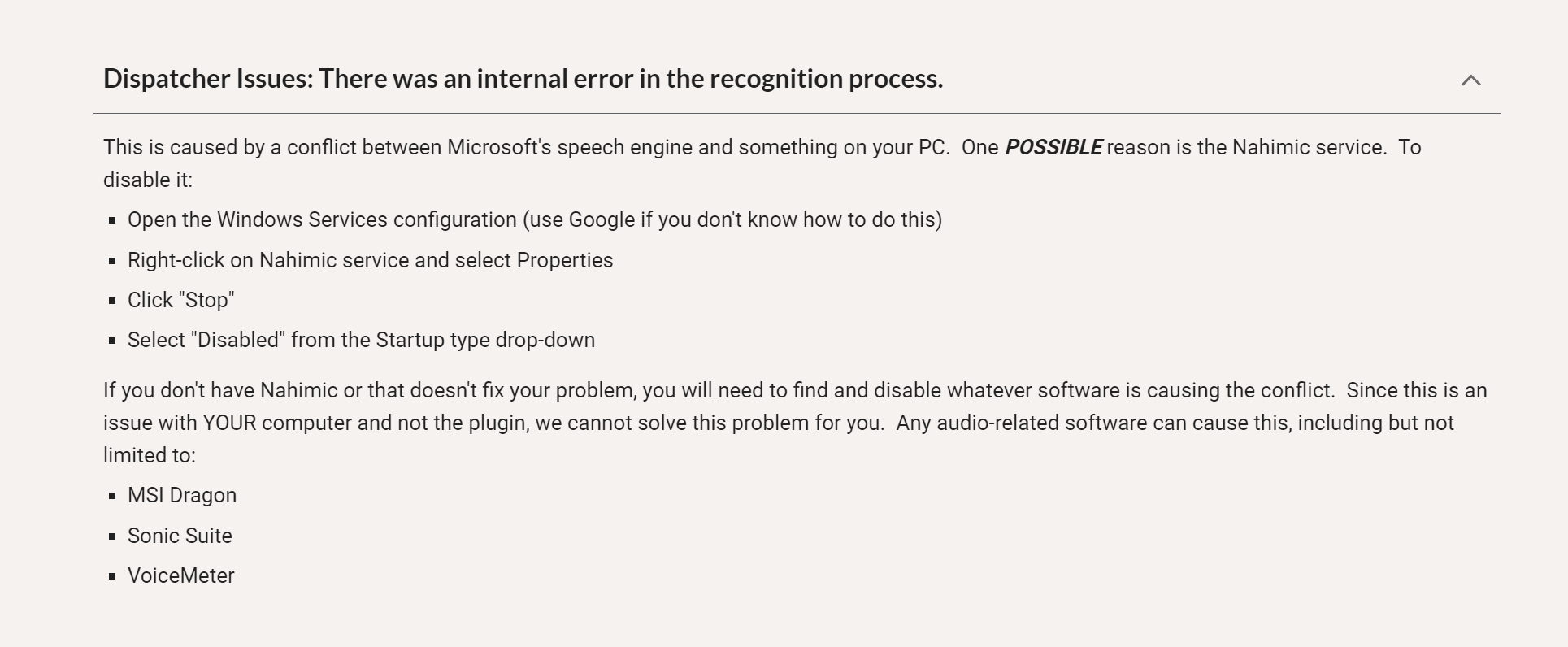Click the Sonic Suite list item
Image resolution: width=1568 pixels, height=647 pixels.
tap(180, 536)
